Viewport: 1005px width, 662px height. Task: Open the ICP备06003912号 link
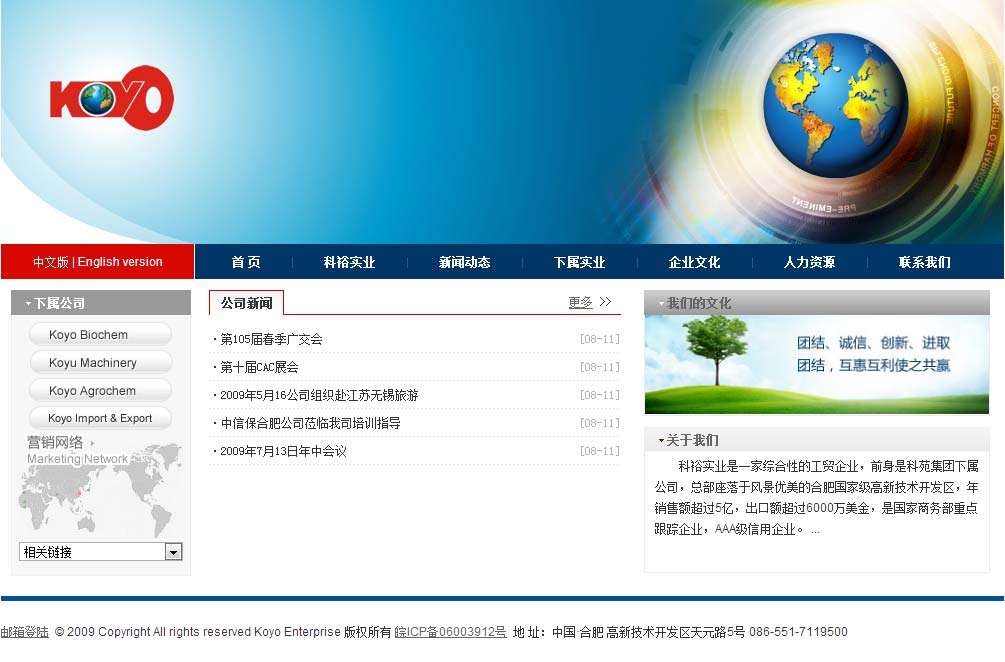tap(451, 632)
